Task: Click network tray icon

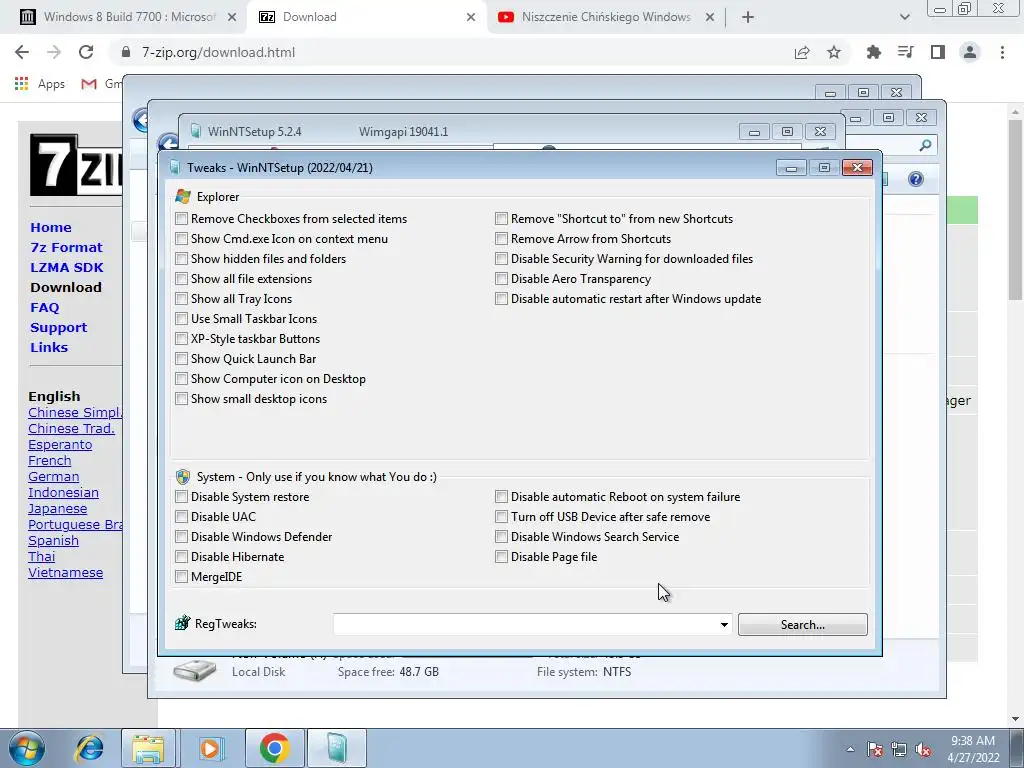Action: [899, 749]
